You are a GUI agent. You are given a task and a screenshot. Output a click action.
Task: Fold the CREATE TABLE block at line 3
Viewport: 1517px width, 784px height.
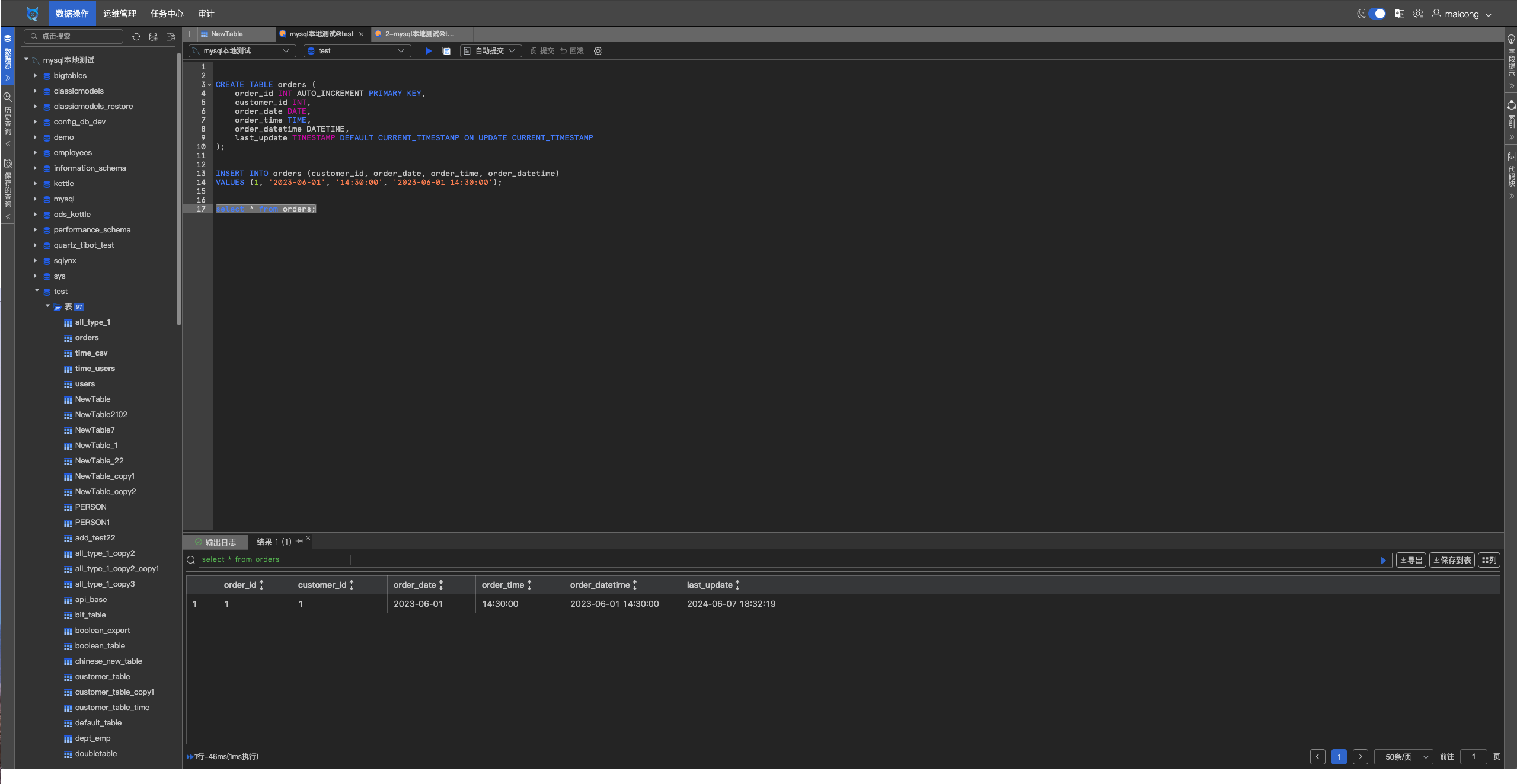click(x=209, y=85)
